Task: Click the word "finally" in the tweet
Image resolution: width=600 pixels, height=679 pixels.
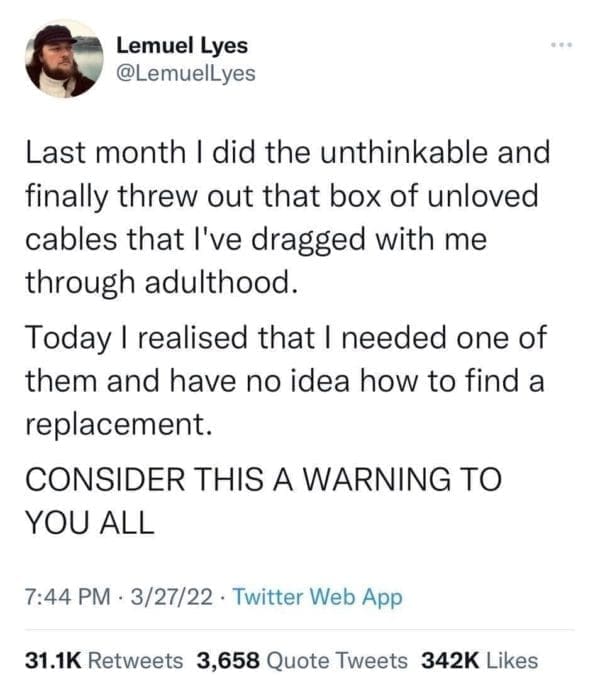Action: coord(62,197)
